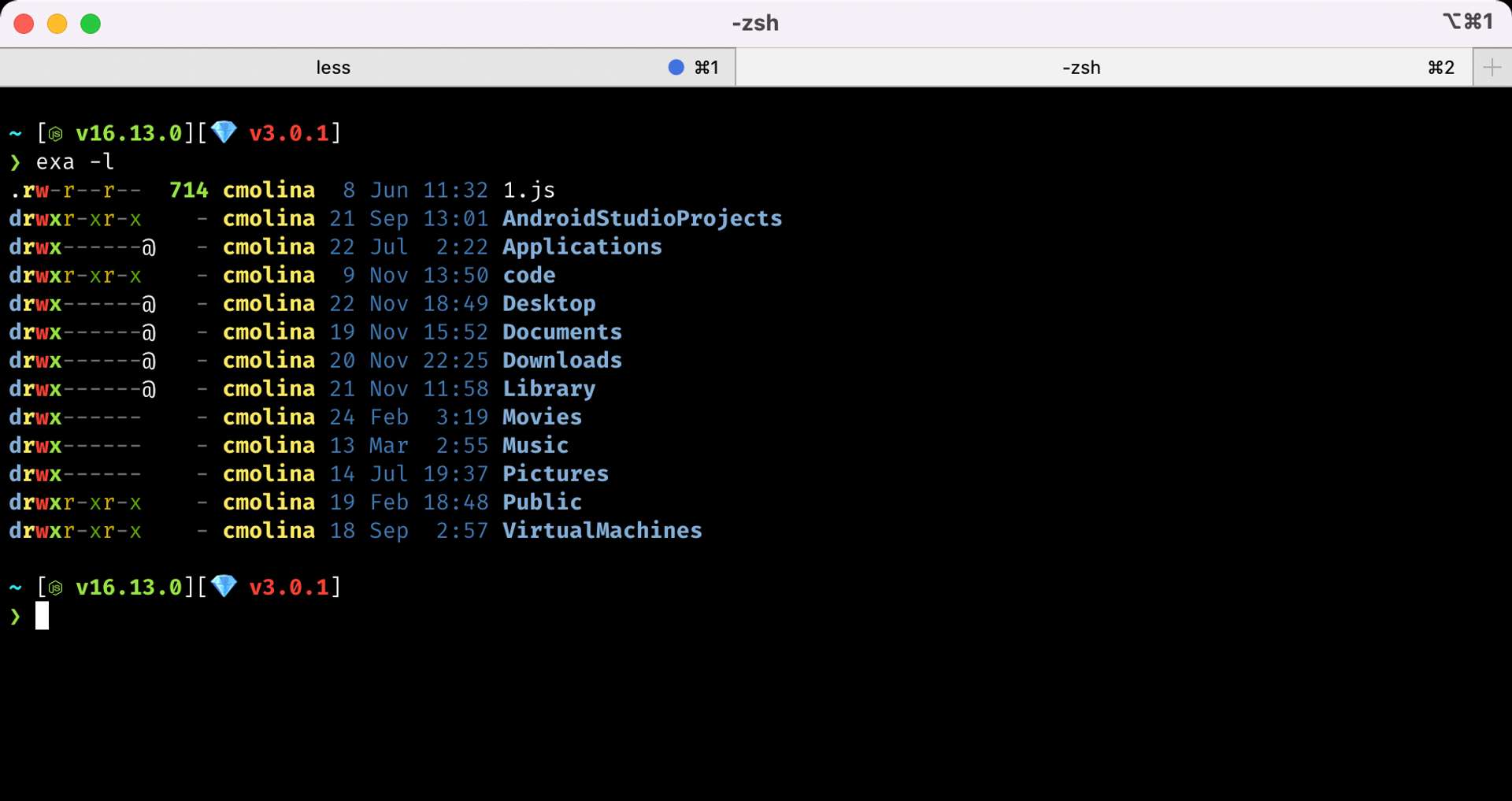Click the 714 file size value
This screenshot has height=801, width=1512.
tap(188, 190)
